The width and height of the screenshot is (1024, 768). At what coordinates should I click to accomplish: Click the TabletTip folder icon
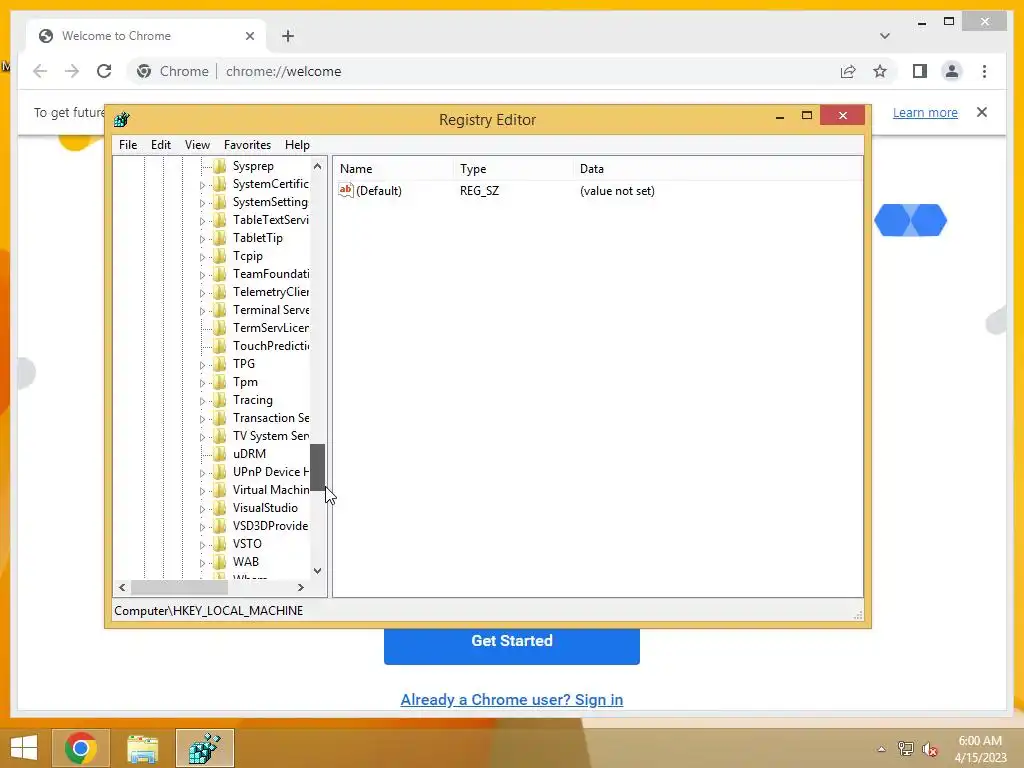(x=220, y=238)
